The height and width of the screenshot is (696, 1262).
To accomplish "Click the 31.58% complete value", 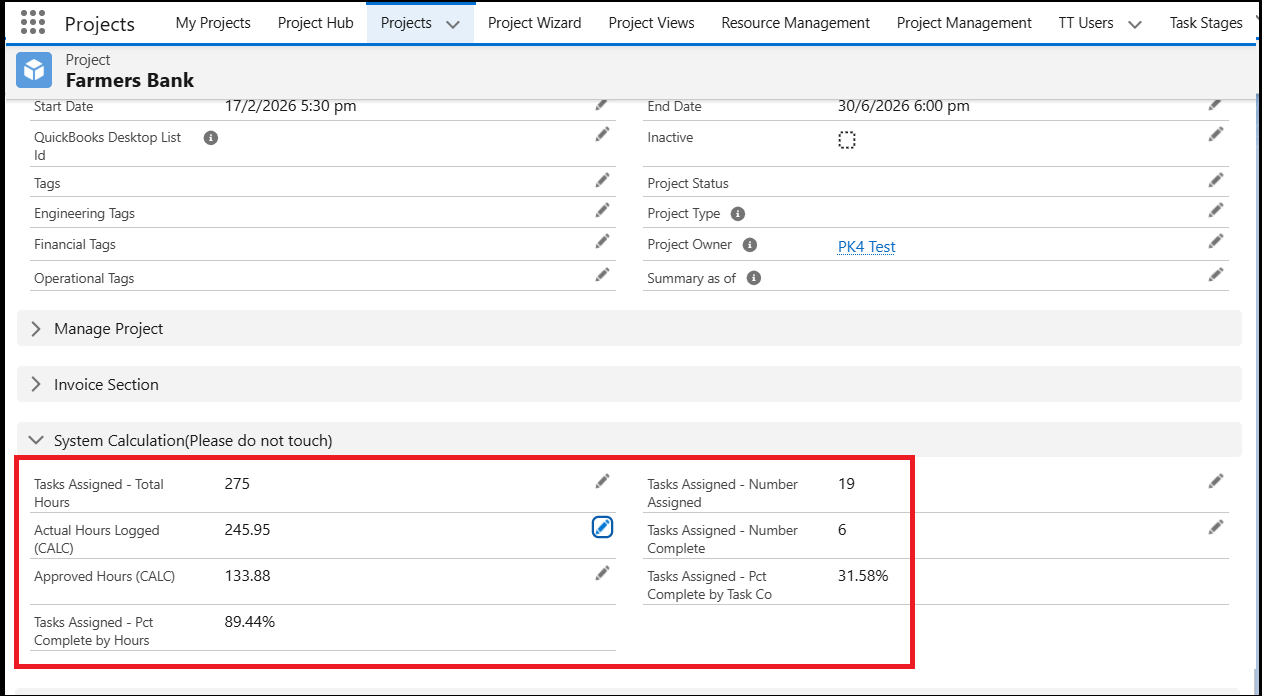I will (863, 576).
